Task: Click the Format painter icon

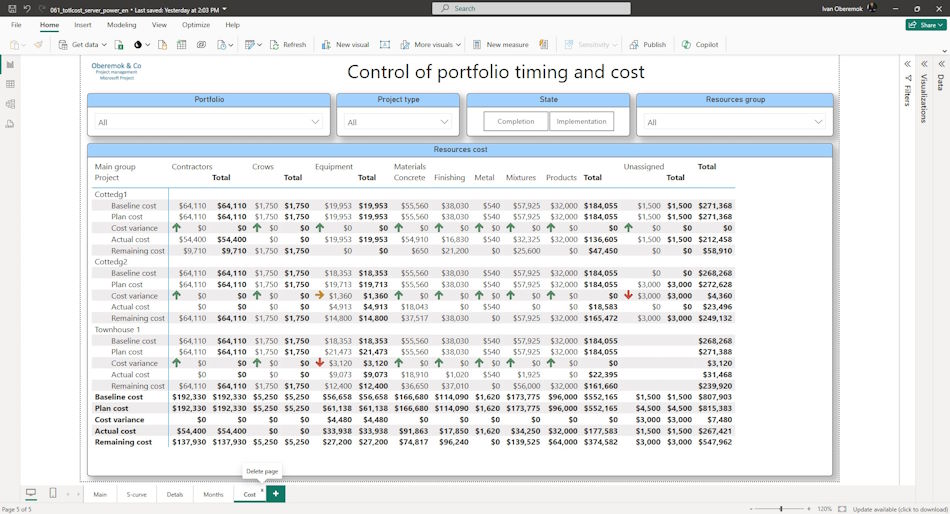Action: point(38,44)
